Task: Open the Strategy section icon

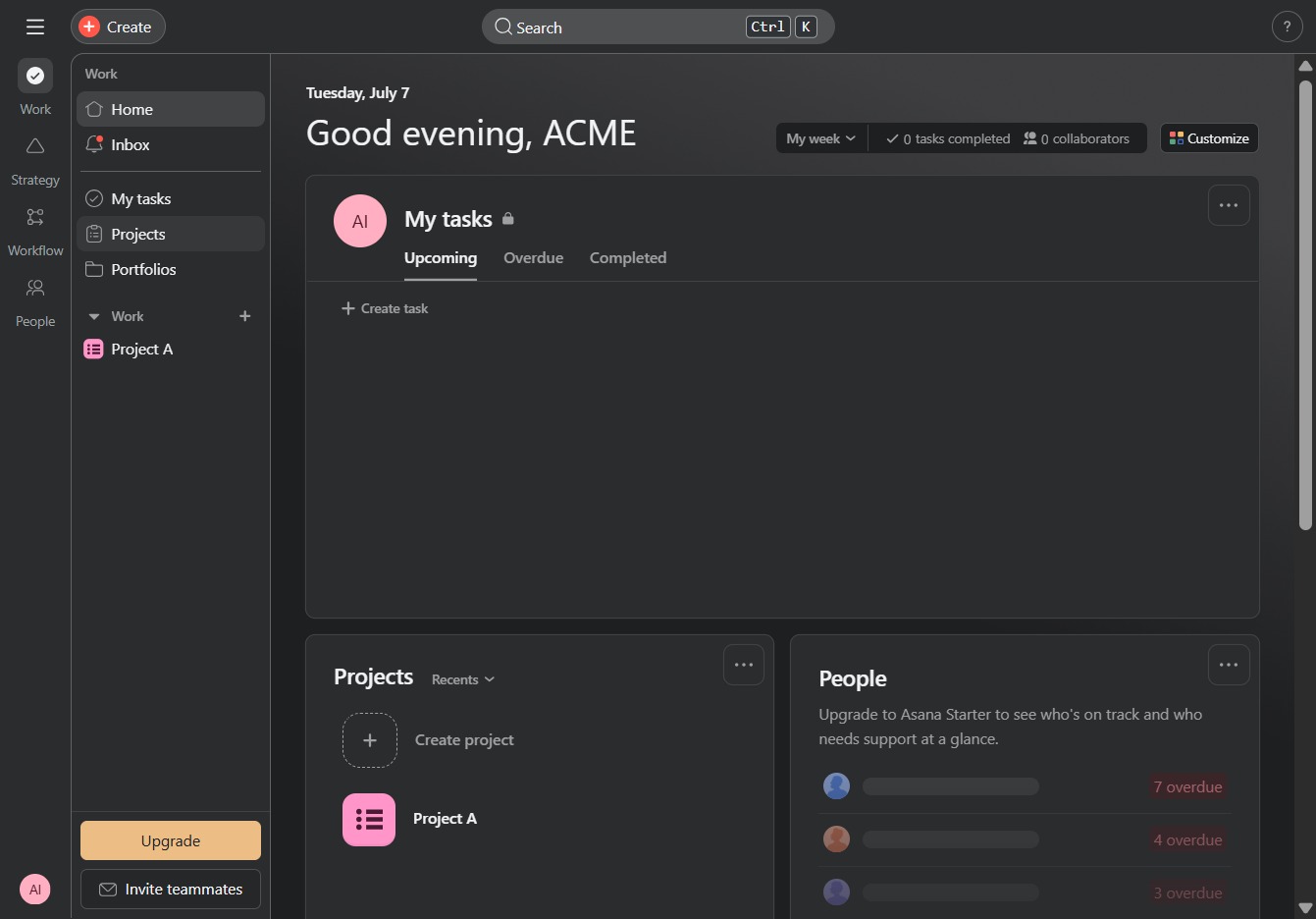Action: tap(35, 146)
